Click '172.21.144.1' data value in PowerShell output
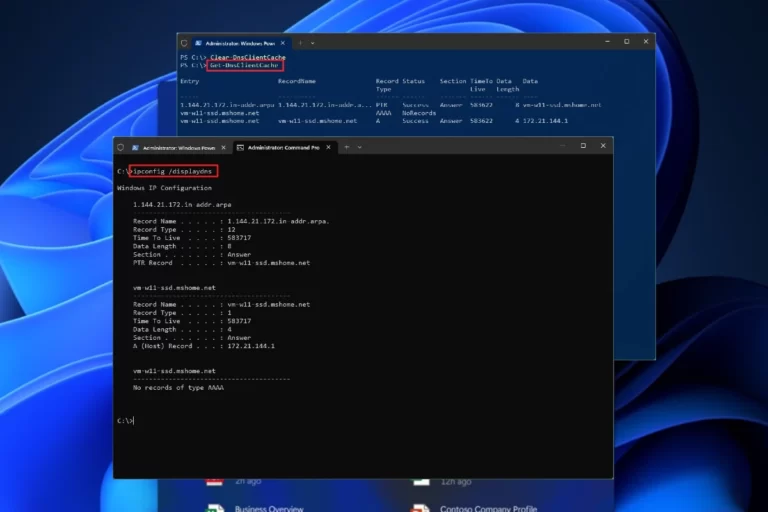The width and height of the screenshot is (768, 512). pos(545,121)
